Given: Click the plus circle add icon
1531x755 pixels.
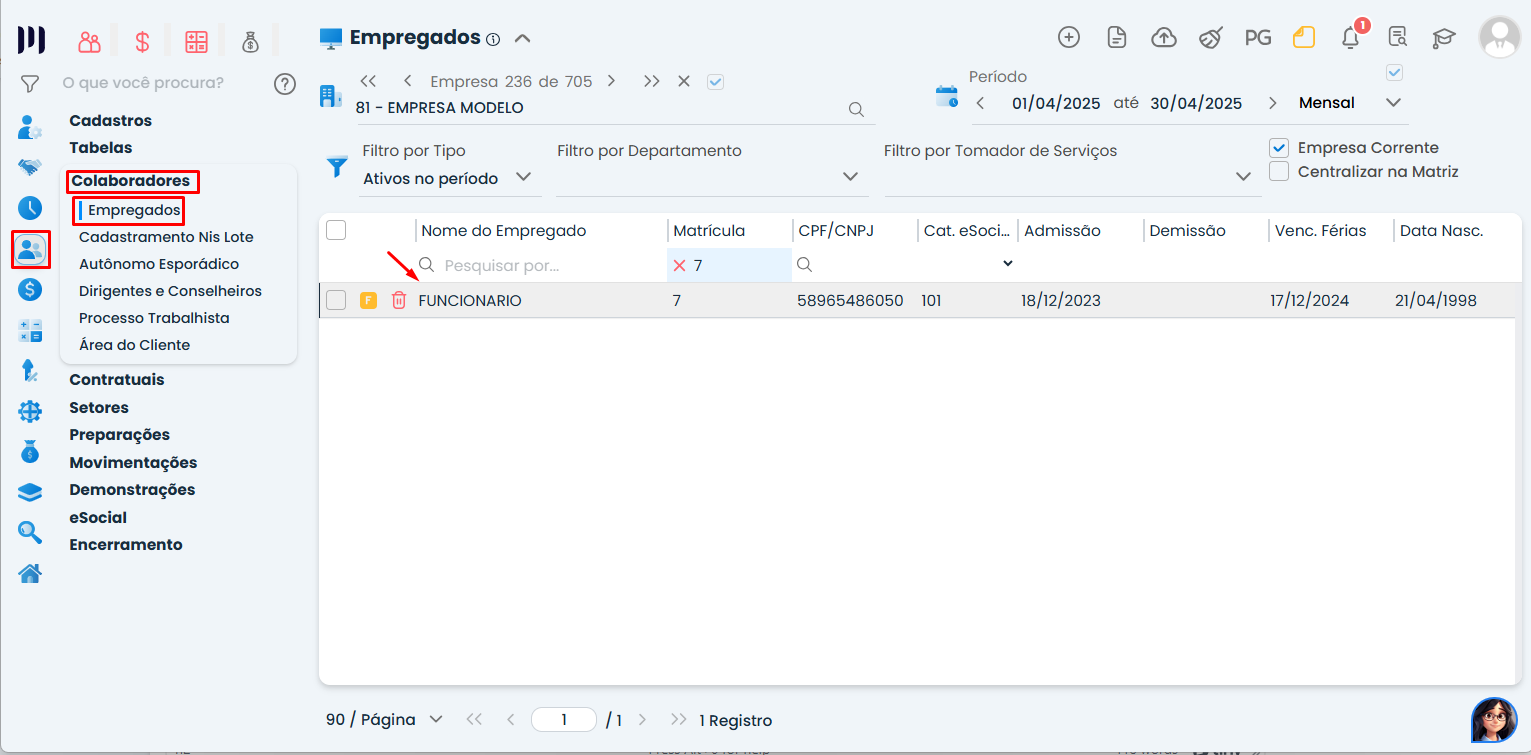Looking at the screenshot, I should pos(1069,38).
